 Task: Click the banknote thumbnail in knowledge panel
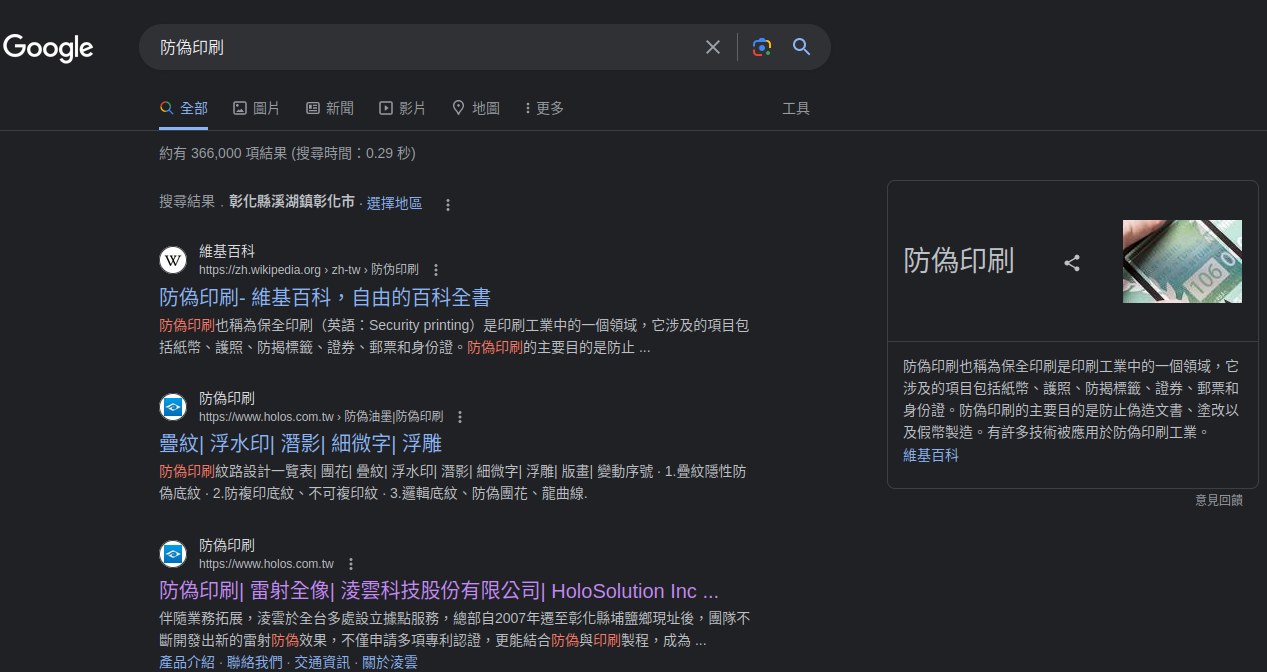[1182, 261]
